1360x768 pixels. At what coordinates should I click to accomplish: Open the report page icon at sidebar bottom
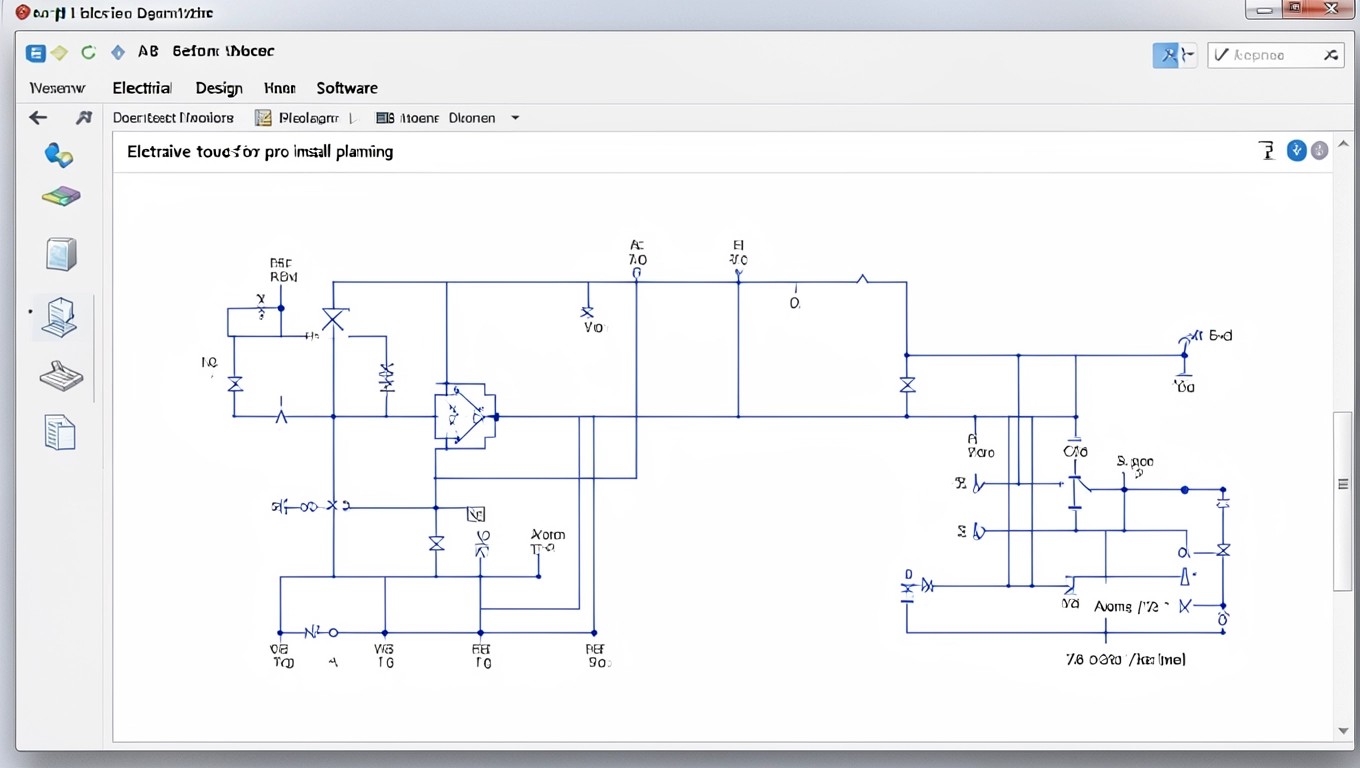coord(60,432)
